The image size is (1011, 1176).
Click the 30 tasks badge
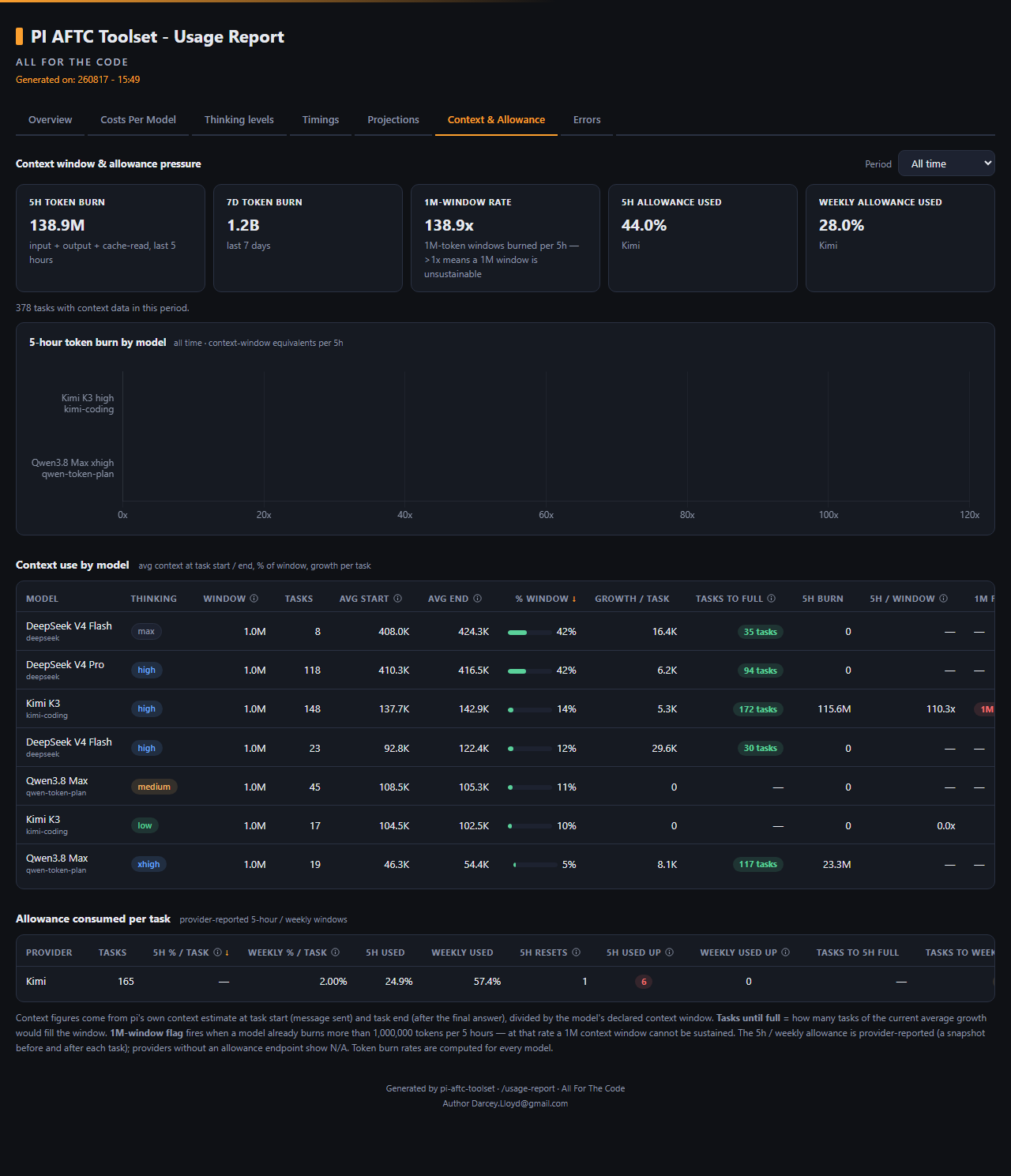tap(760, 748)
